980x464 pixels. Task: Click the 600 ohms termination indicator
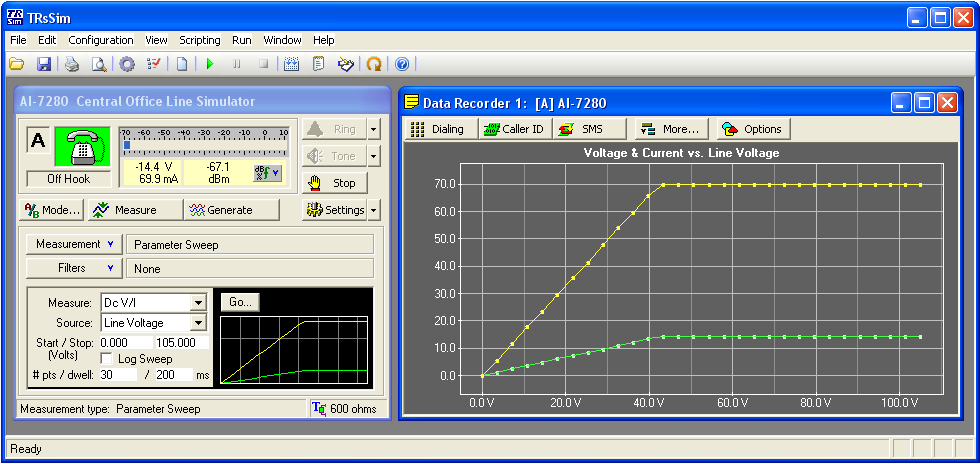pyautogui.click(x=346, y=409)
